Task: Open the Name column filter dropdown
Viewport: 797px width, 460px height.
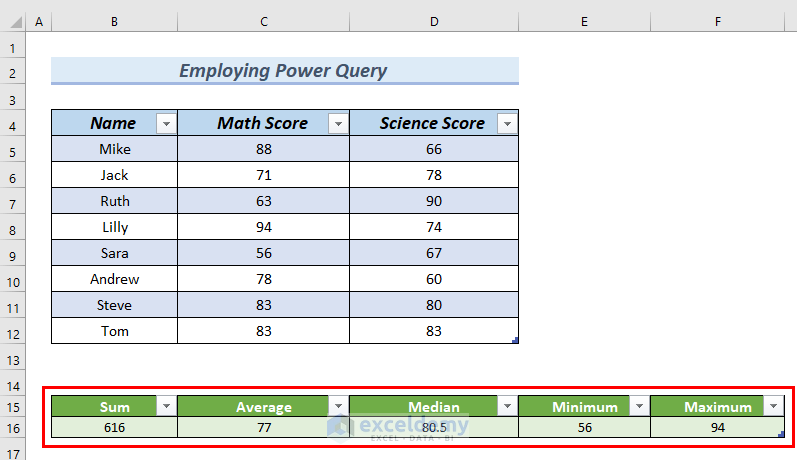Action: pos(166,124)
